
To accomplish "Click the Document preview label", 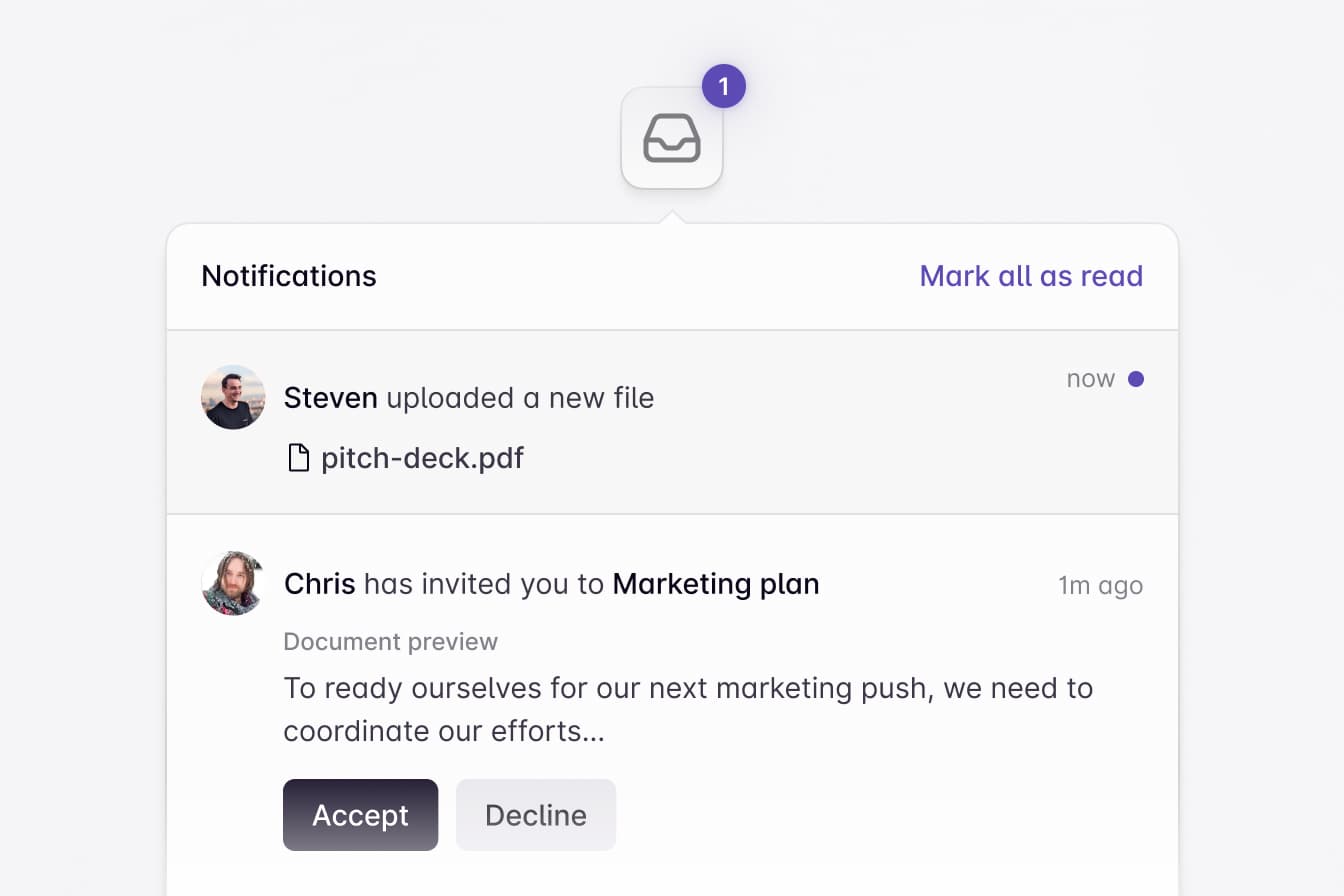I will (390, 642).
